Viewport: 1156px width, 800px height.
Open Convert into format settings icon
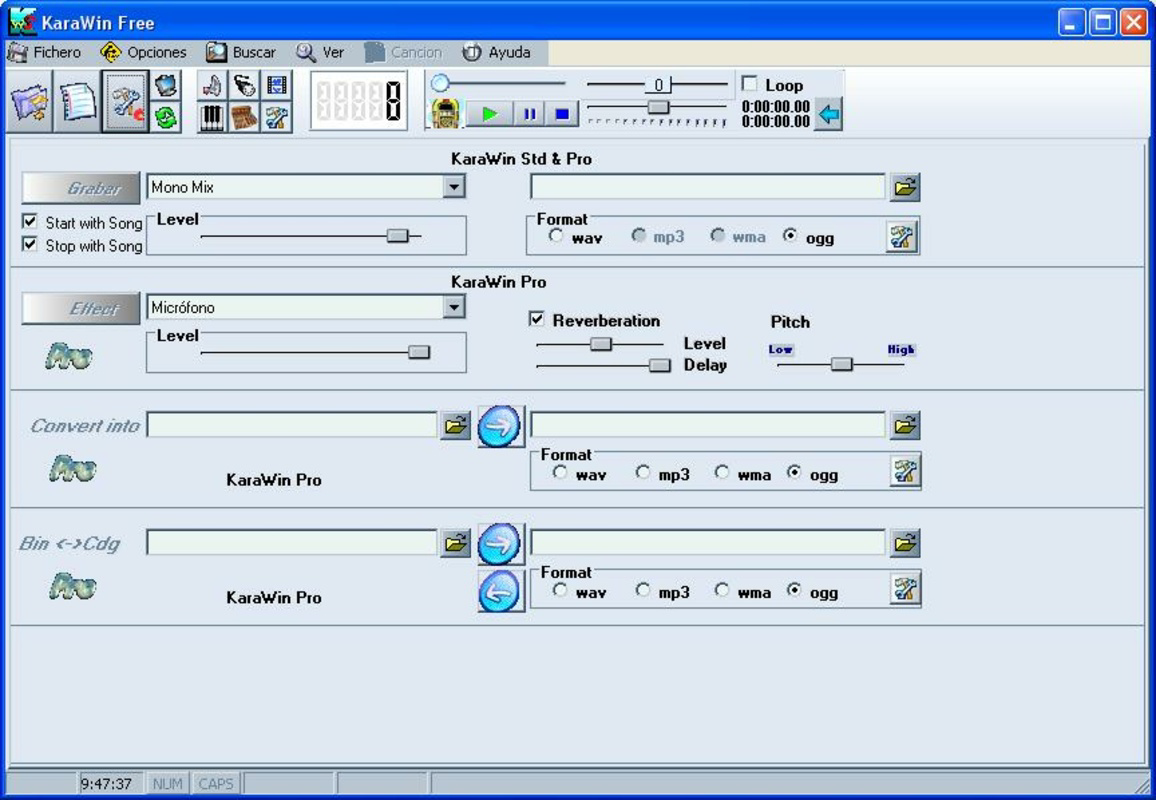[905, 471]
